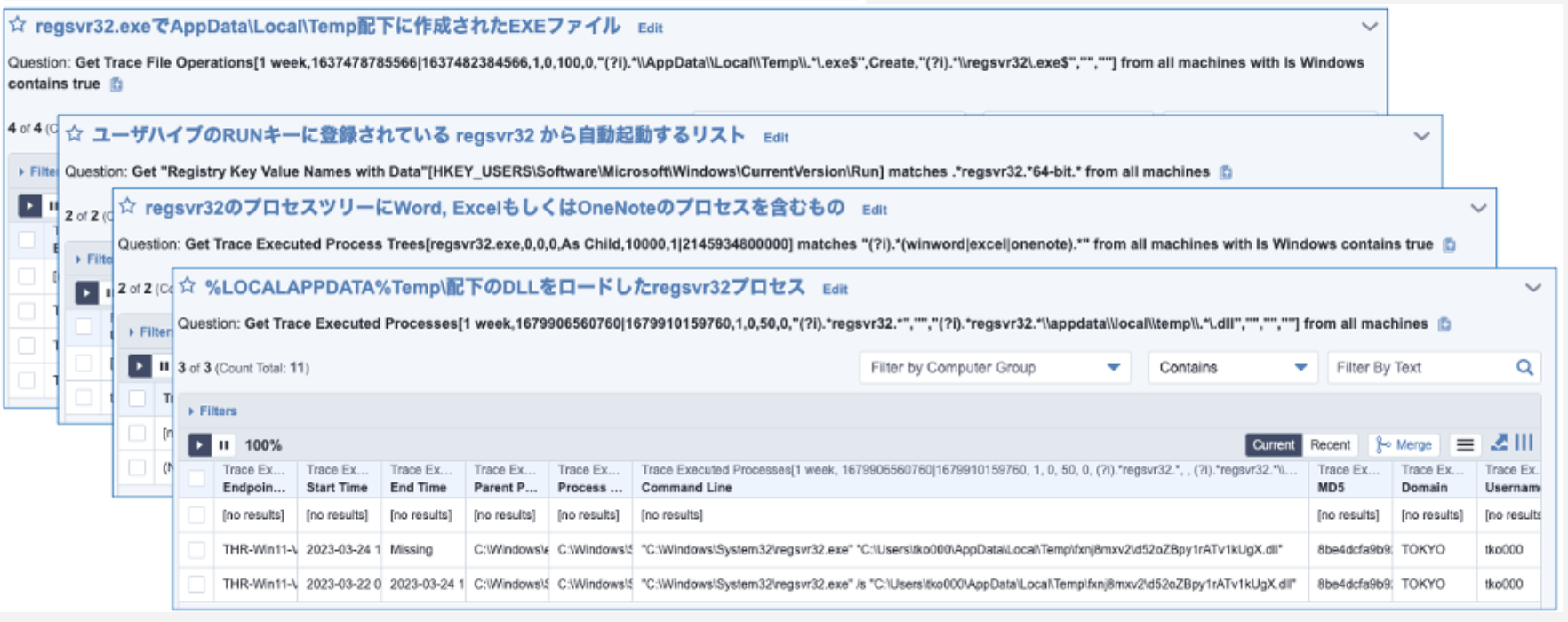Select the 'Missing' End Time cell
Viewport: 1568px width, 622px height.
coord(423,549)
